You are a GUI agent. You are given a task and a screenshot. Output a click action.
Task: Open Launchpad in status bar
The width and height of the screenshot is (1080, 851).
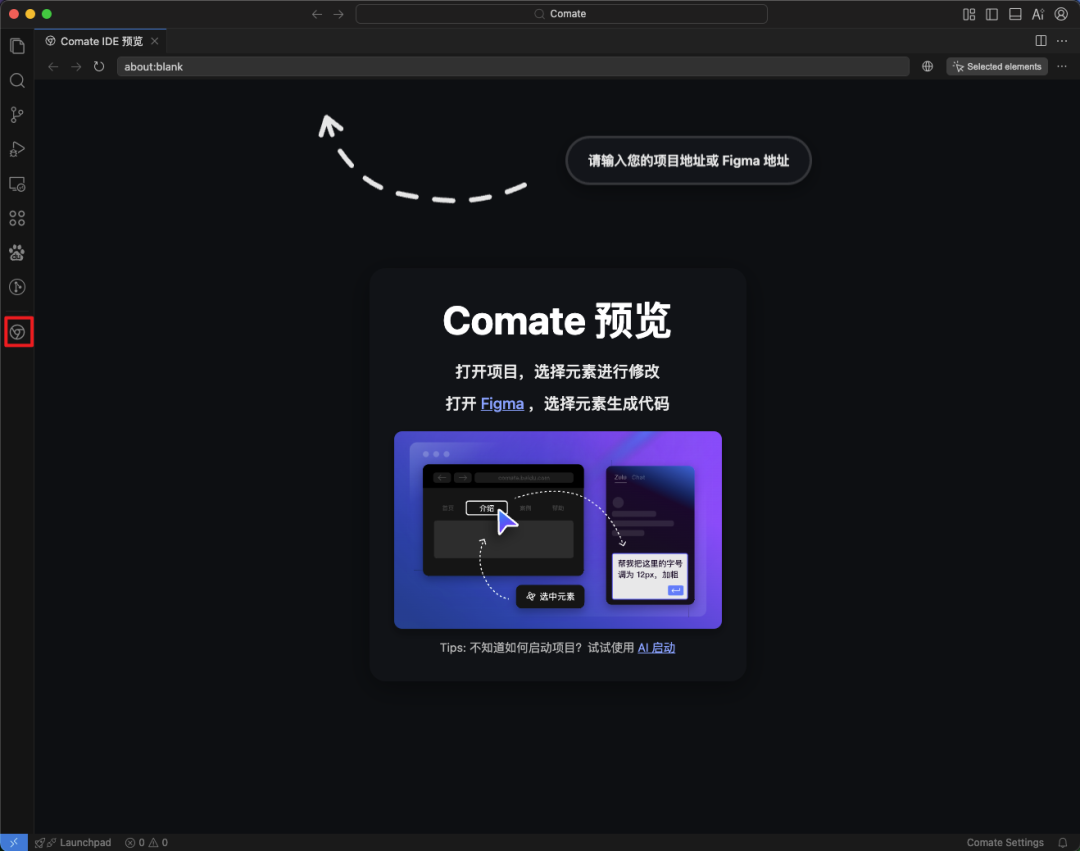coord(73,843)
